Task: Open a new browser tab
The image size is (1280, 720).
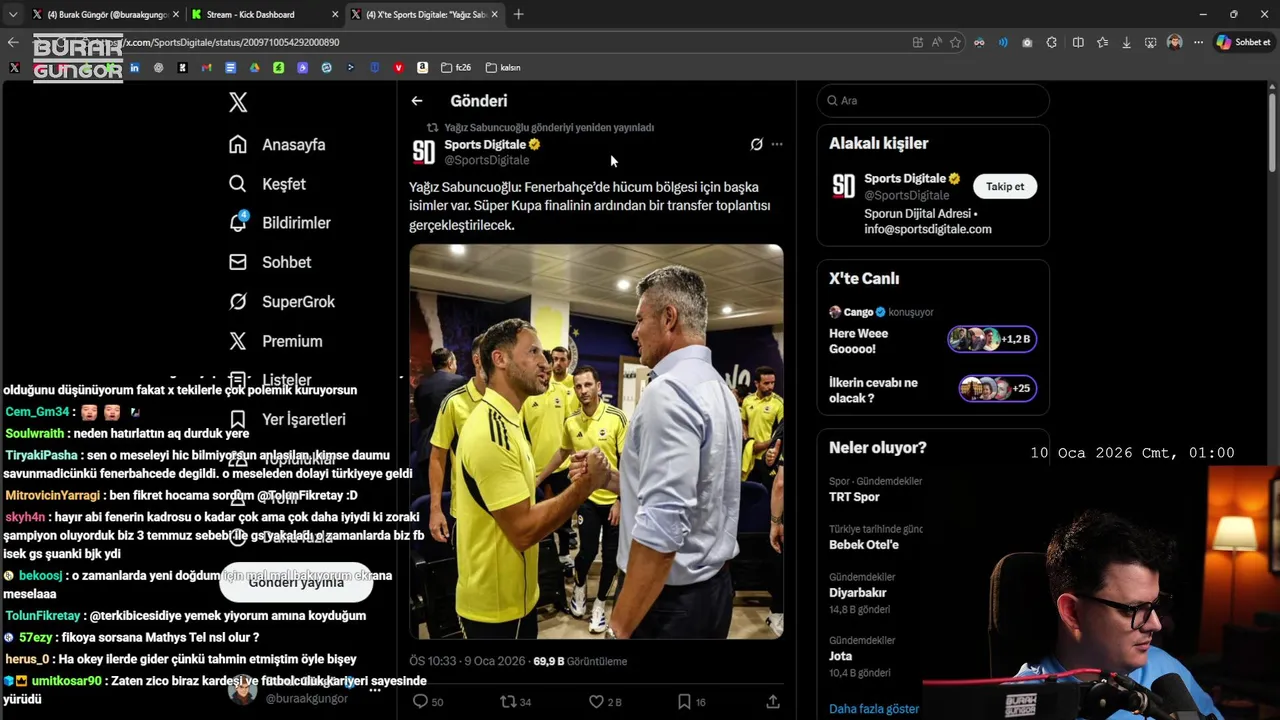Action: (518, 14)
